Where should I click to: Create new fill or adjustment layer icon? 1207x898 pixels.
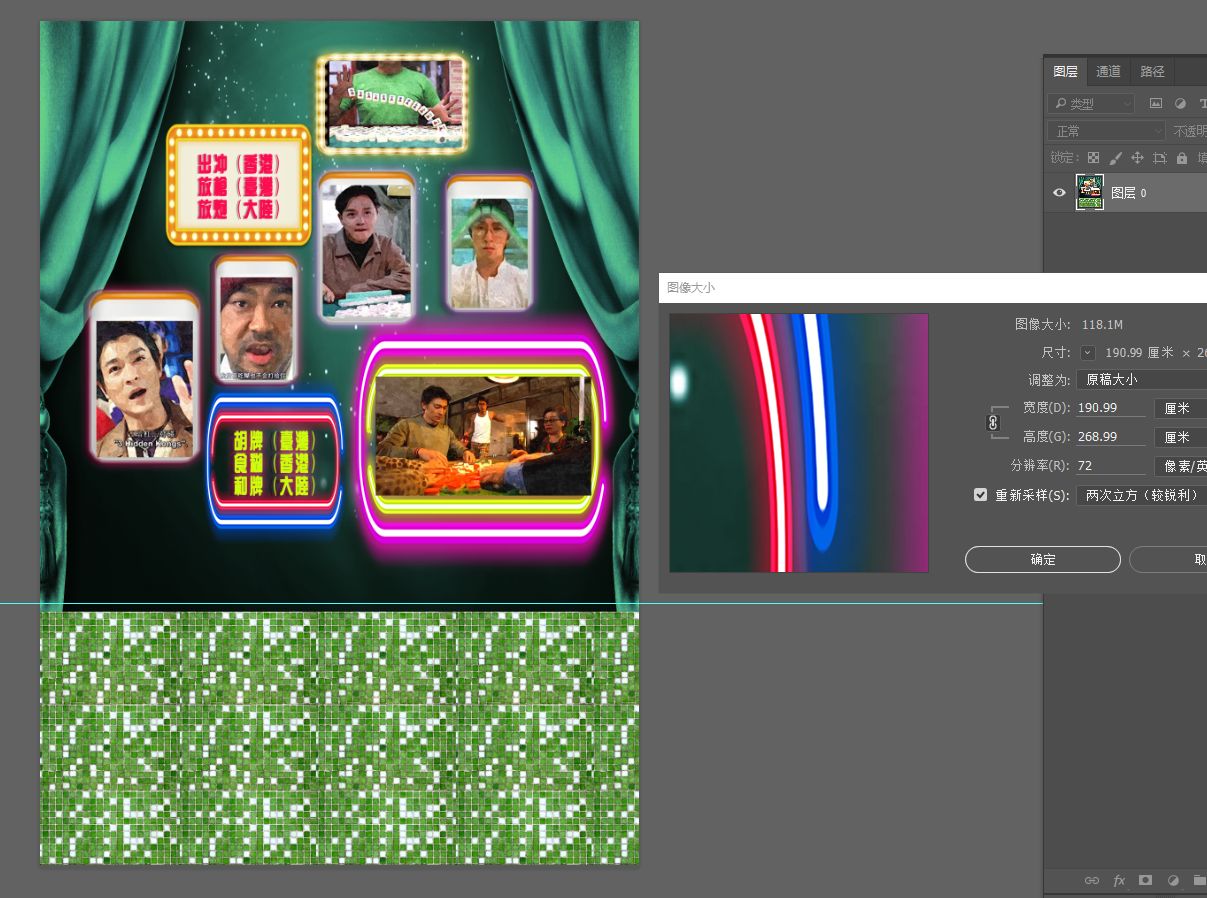tap(1172, 880)
